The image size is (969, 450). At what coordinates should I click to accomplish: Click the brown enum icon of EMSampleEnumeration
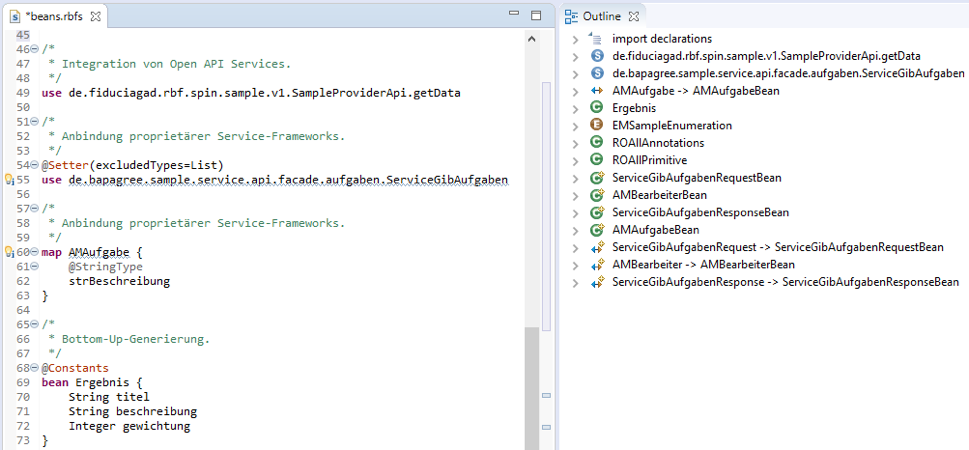tap(597, 126)
